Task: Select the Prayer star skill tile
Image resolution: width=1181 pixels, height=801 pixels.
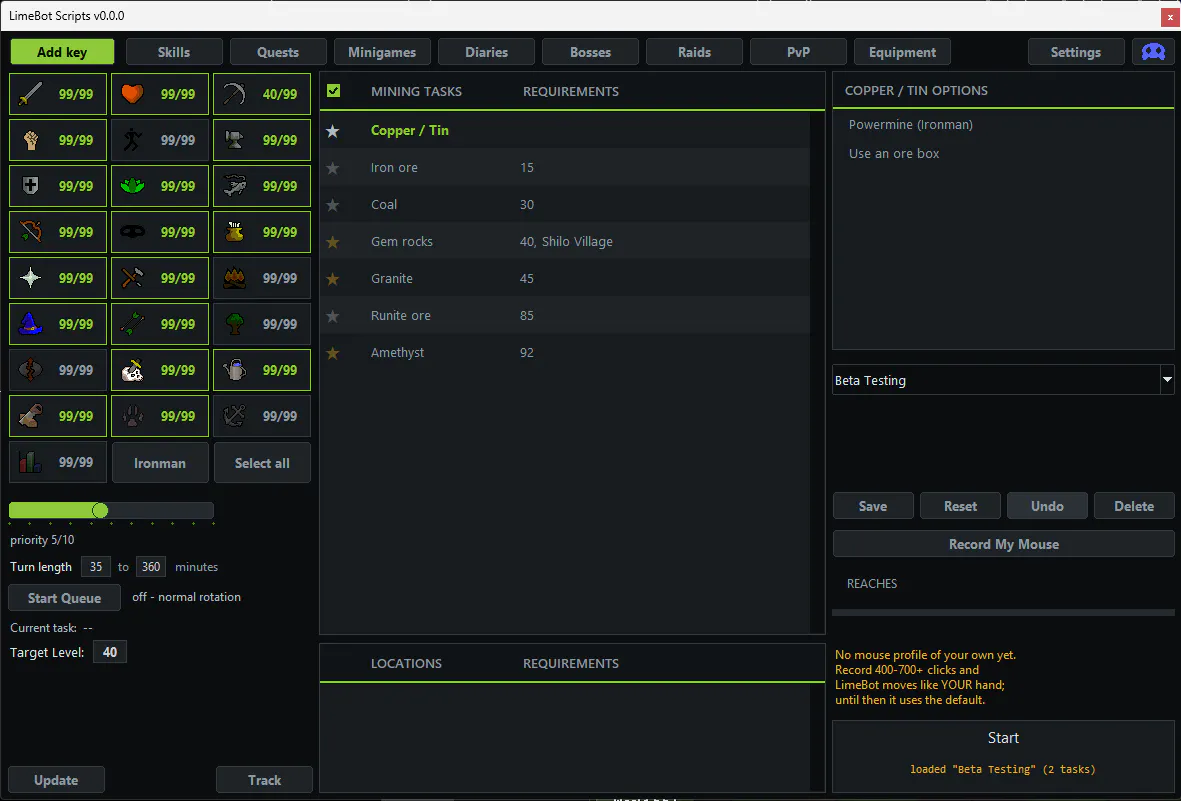Action: coord(58,278)
